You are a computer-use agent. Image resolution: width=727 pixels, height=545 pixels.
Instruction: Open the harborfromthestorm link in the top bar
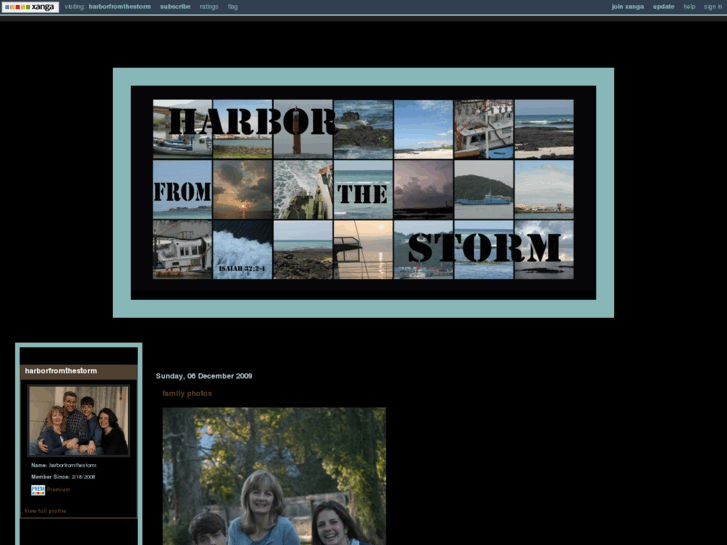120,7
